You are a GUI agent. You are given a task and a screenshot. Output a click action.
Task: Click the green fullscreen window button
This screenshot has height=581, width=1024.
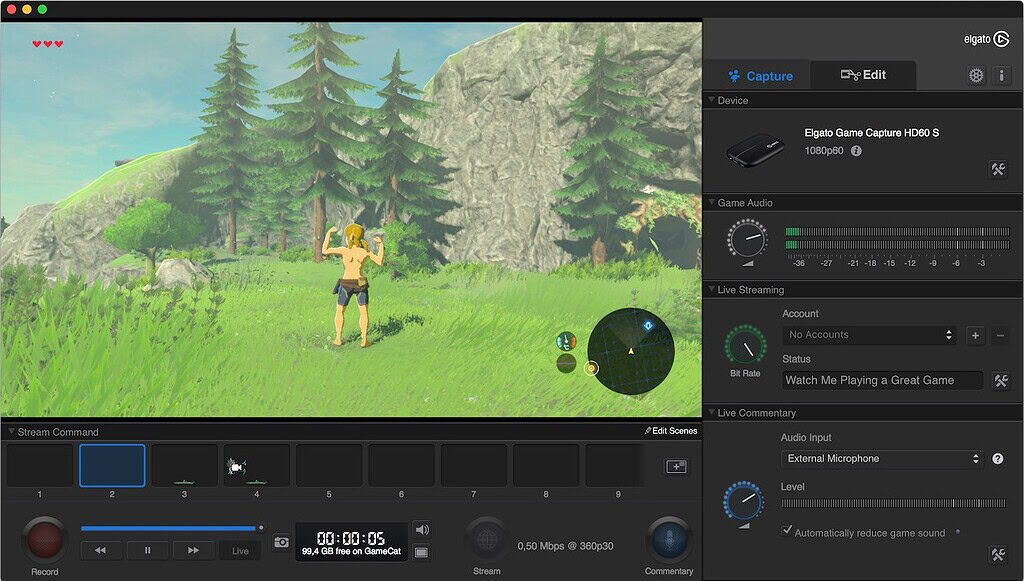pyautogui.click(x=42, y=9)
